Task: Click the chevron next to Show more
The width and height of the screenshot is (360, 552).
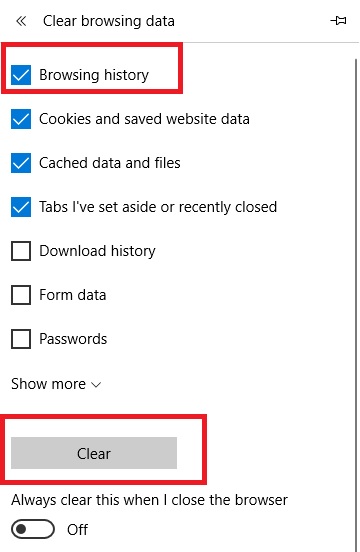Action: click(96, 385)
